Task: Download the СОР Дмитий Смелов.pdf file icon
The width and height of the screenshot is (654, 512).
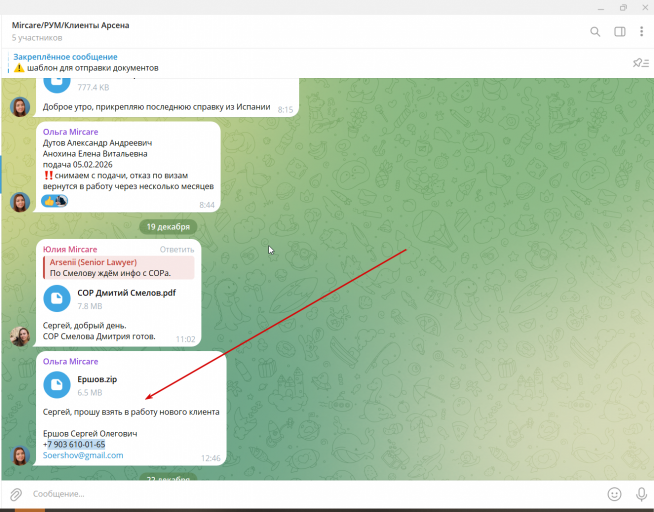Action: [57, 299]
